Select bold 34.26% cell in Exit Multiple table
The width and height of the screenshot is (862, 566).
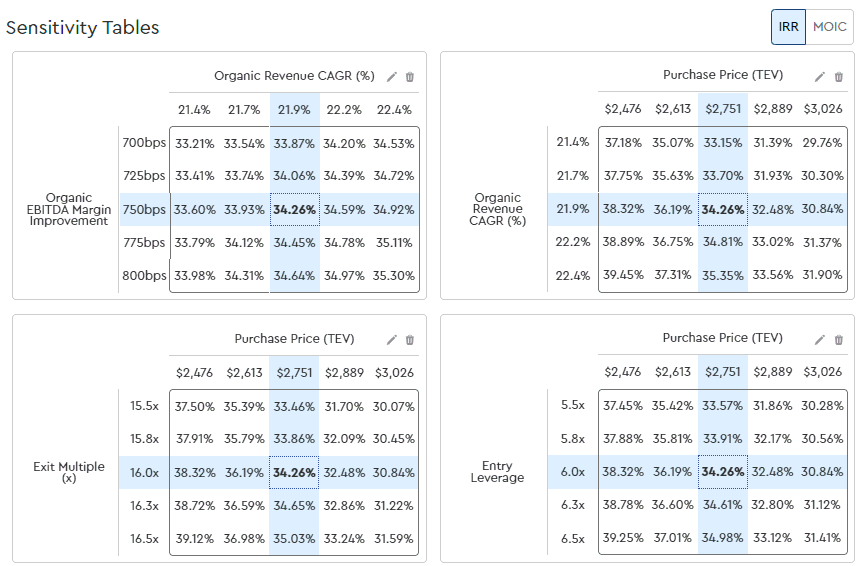(x=294, y=472)
